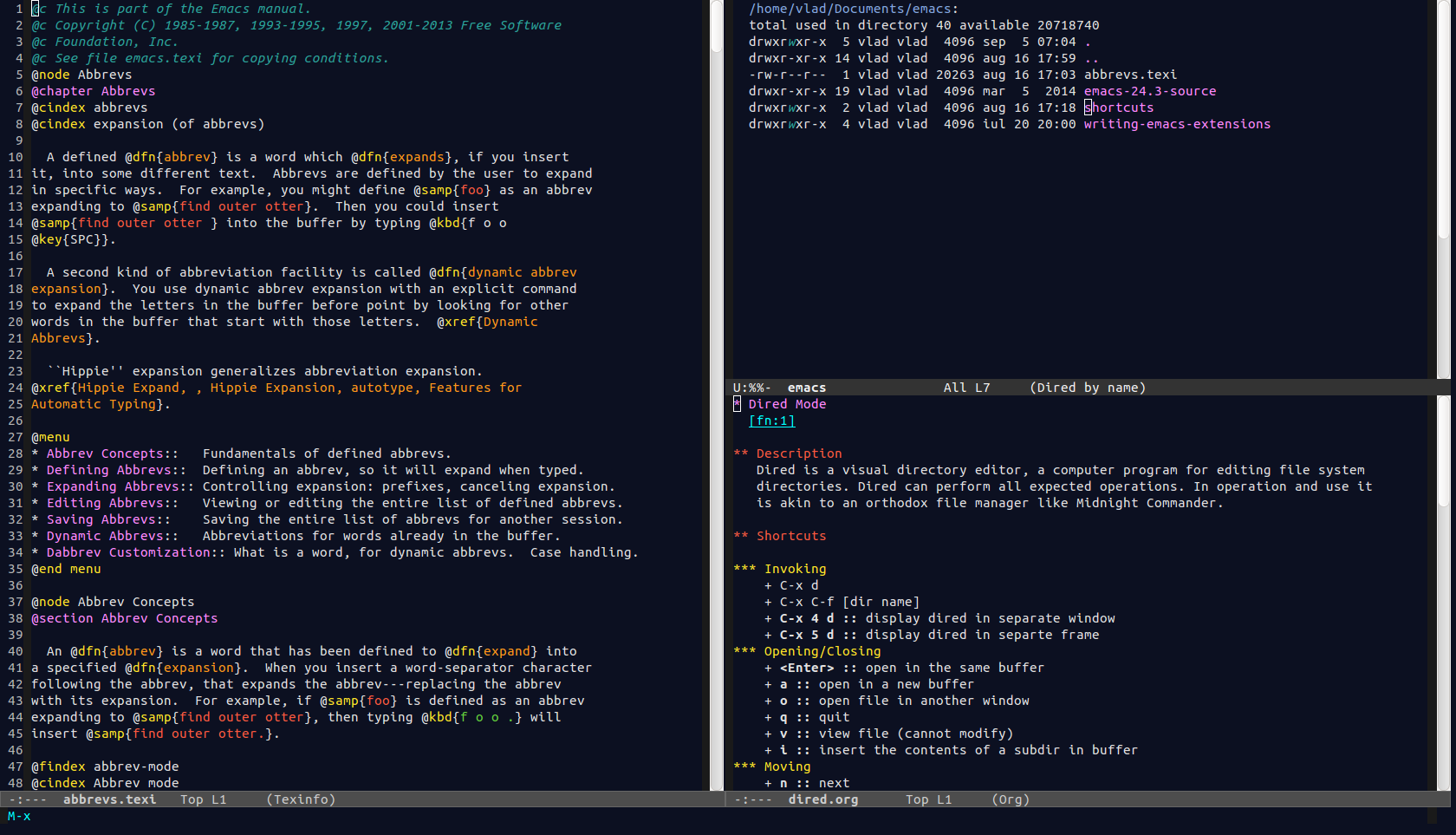The image size is (1456, 835).
Task: Open the parent directory '..' entry in dired
Action: [x=1092, y=58]
